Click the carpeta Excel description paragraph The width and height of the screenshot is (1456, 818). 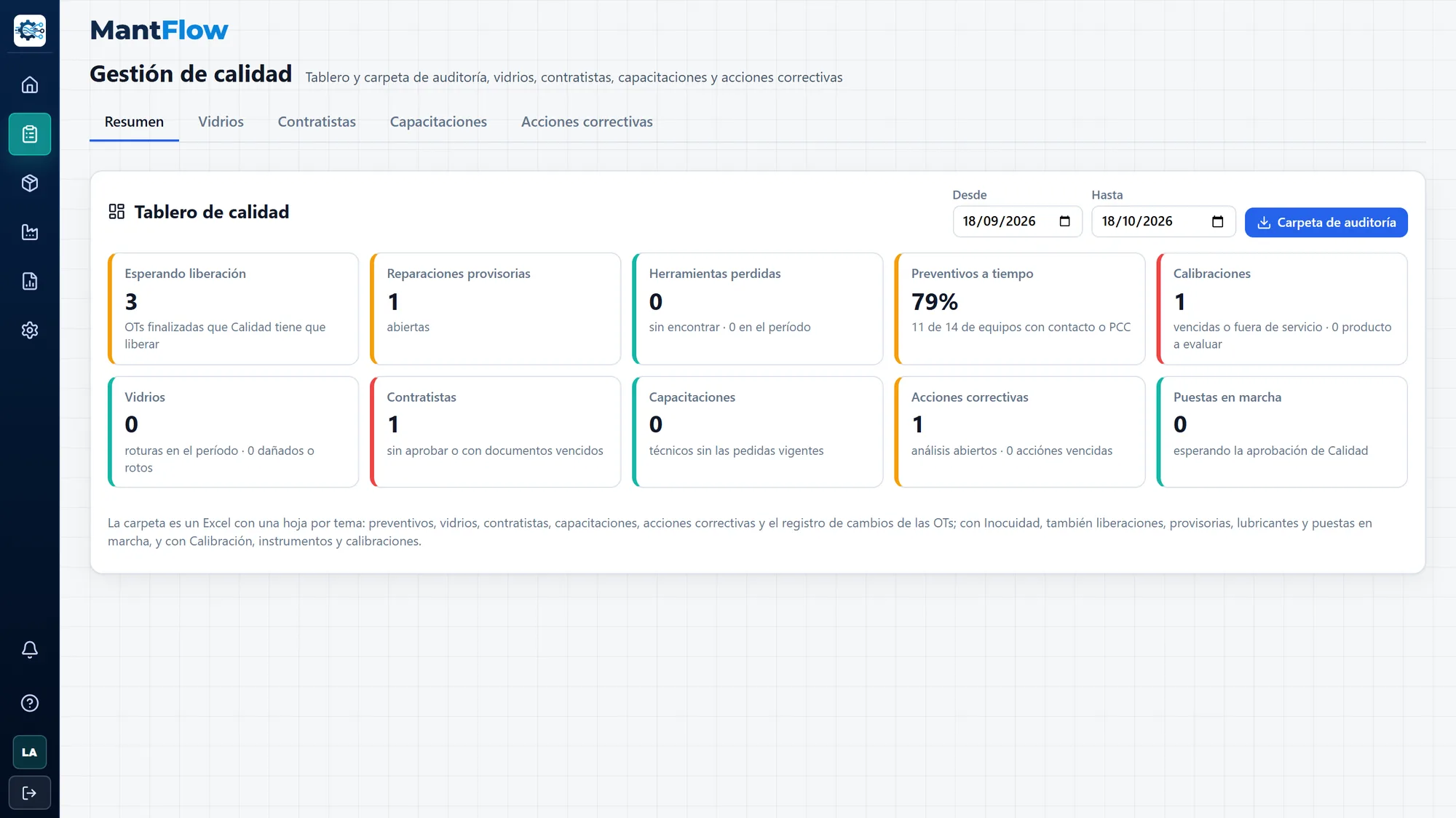740,532
